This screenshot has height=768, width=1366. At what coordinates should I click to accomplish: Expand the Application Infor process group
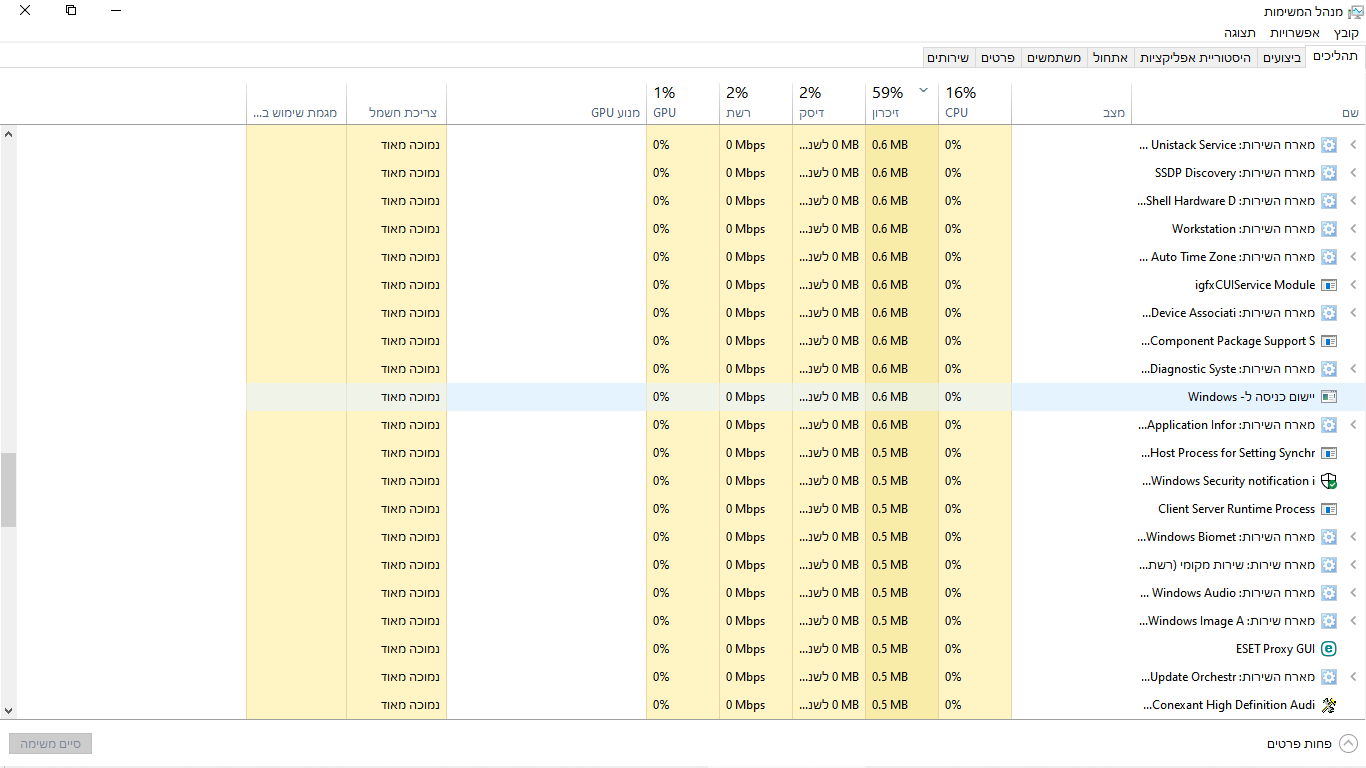[1353, 425]
